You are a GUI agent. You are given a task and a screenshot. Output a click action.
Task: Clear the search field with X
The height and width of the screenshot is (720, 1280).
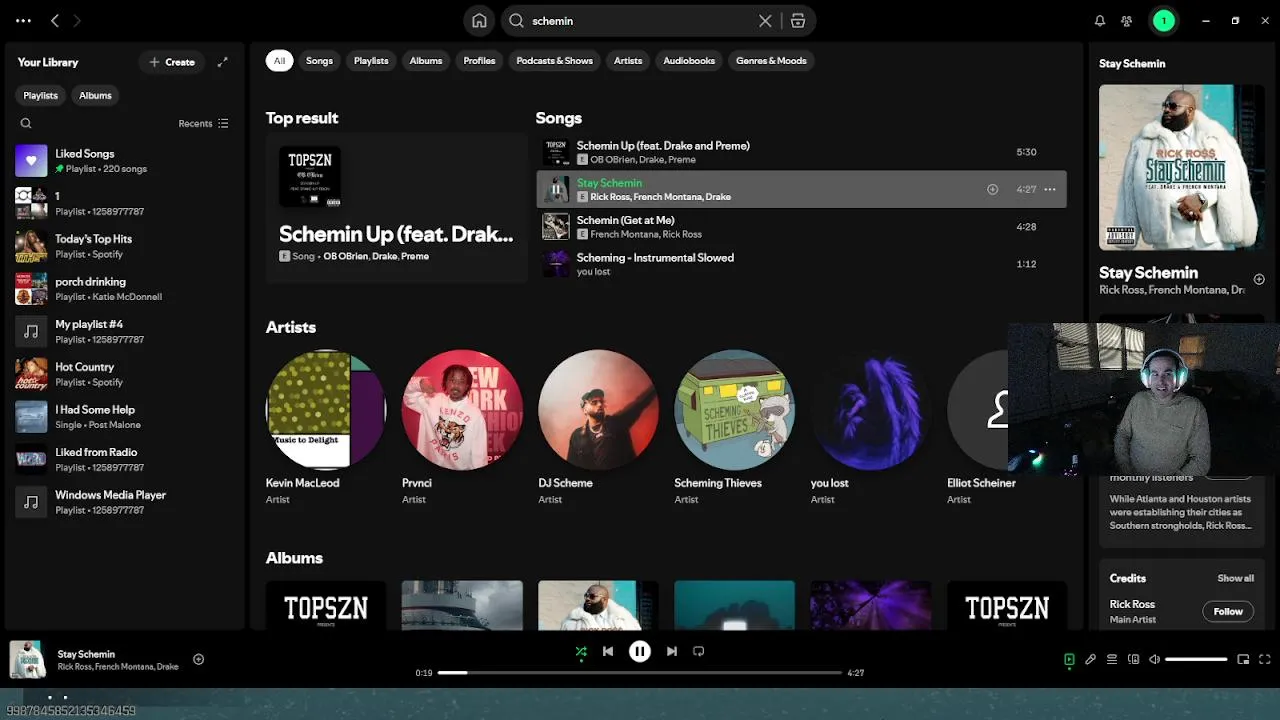765,20
